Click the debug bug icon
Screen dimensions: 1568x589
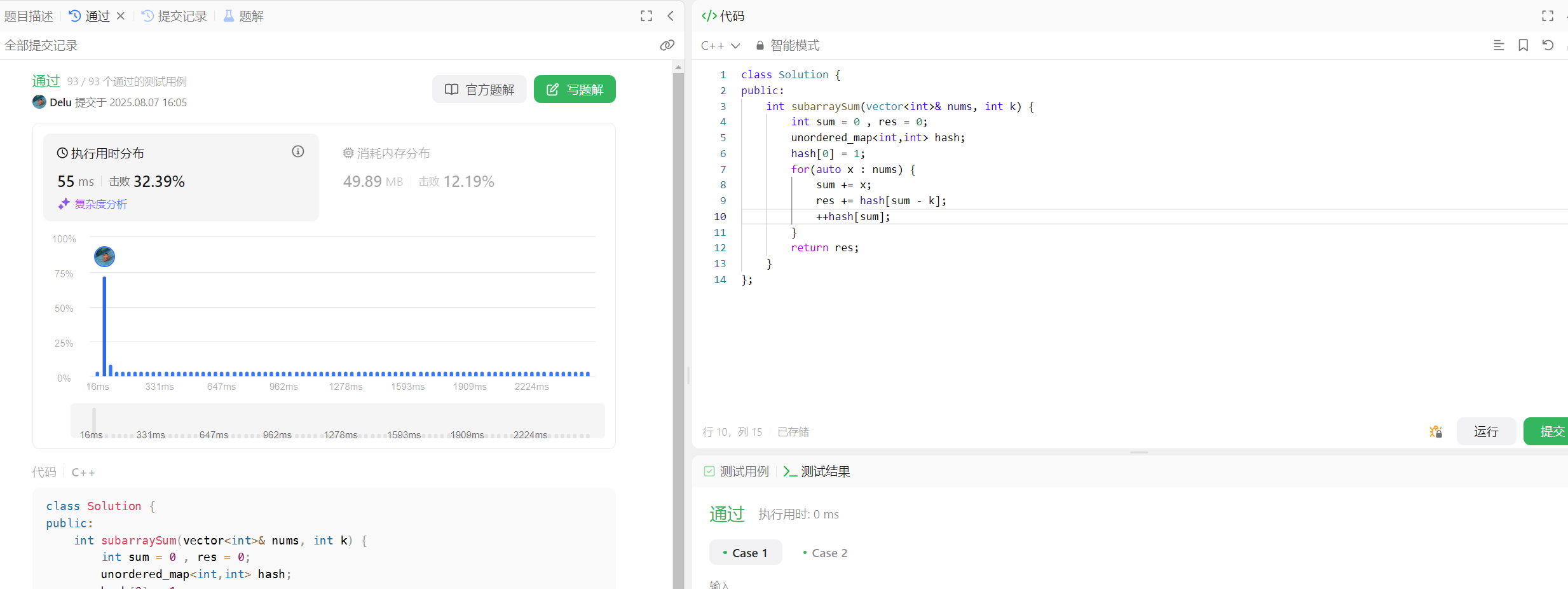[1436, 431]
